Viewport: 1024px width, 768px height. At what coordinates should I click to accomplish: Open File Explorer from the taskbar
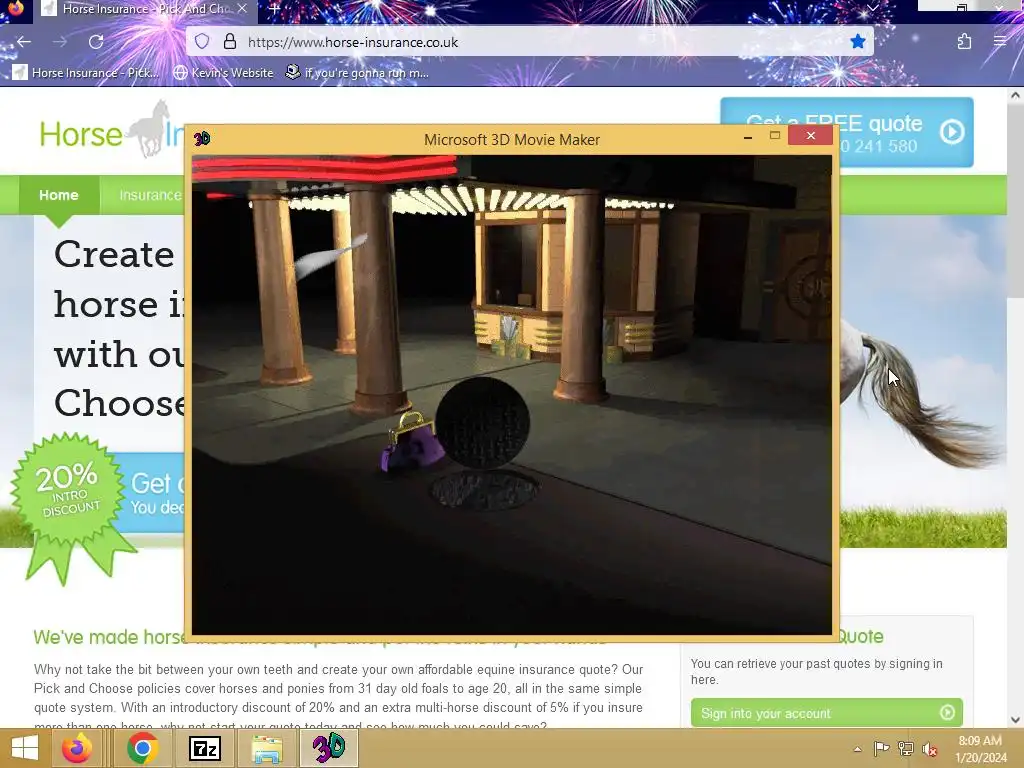pos(267,748)
